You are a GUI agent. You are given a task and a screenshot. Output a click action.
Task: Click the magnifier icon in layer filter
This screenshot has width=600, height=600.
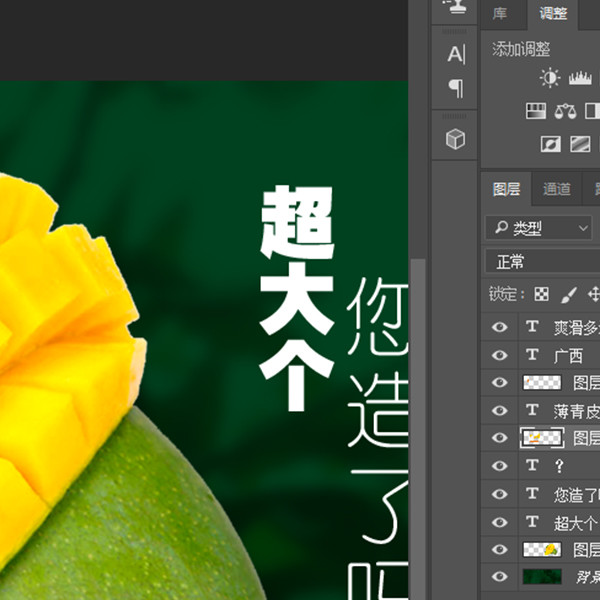[501, 227]
